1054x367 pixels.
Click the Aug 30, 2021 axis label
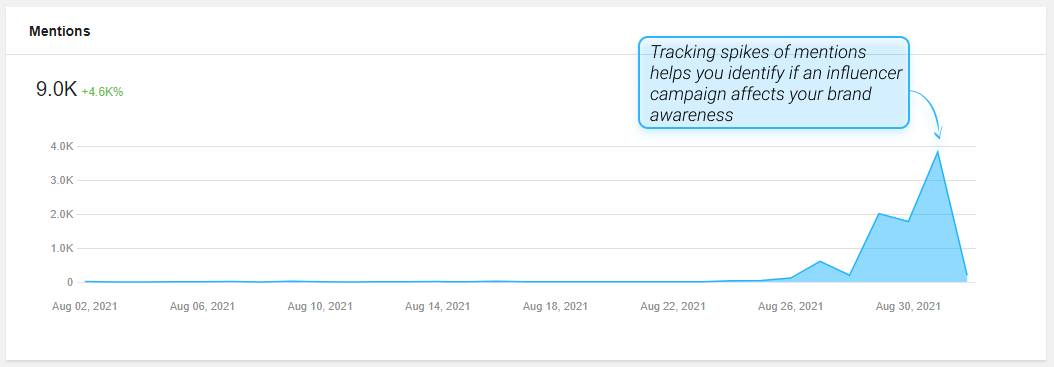[x=908, y=307]
